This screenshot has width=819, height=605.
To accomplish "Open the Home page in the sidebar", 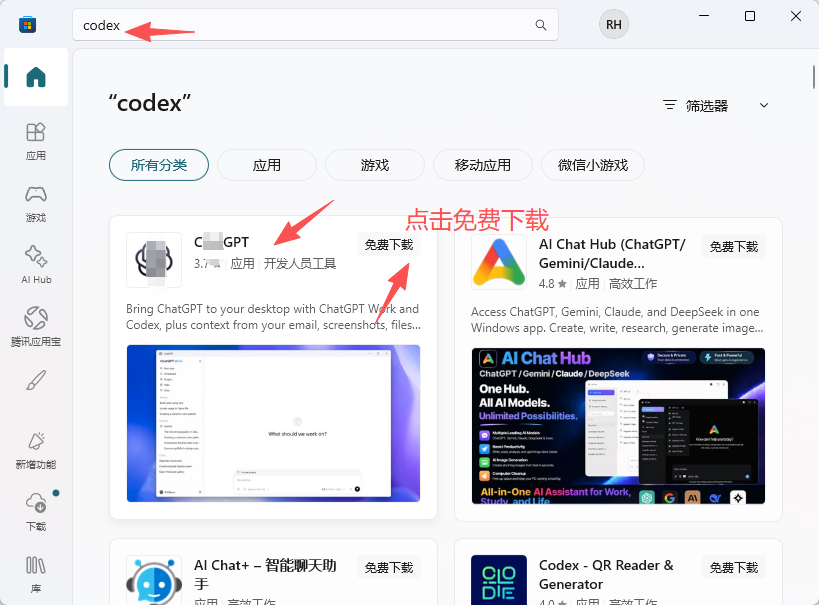I will [x=36, y=77].
